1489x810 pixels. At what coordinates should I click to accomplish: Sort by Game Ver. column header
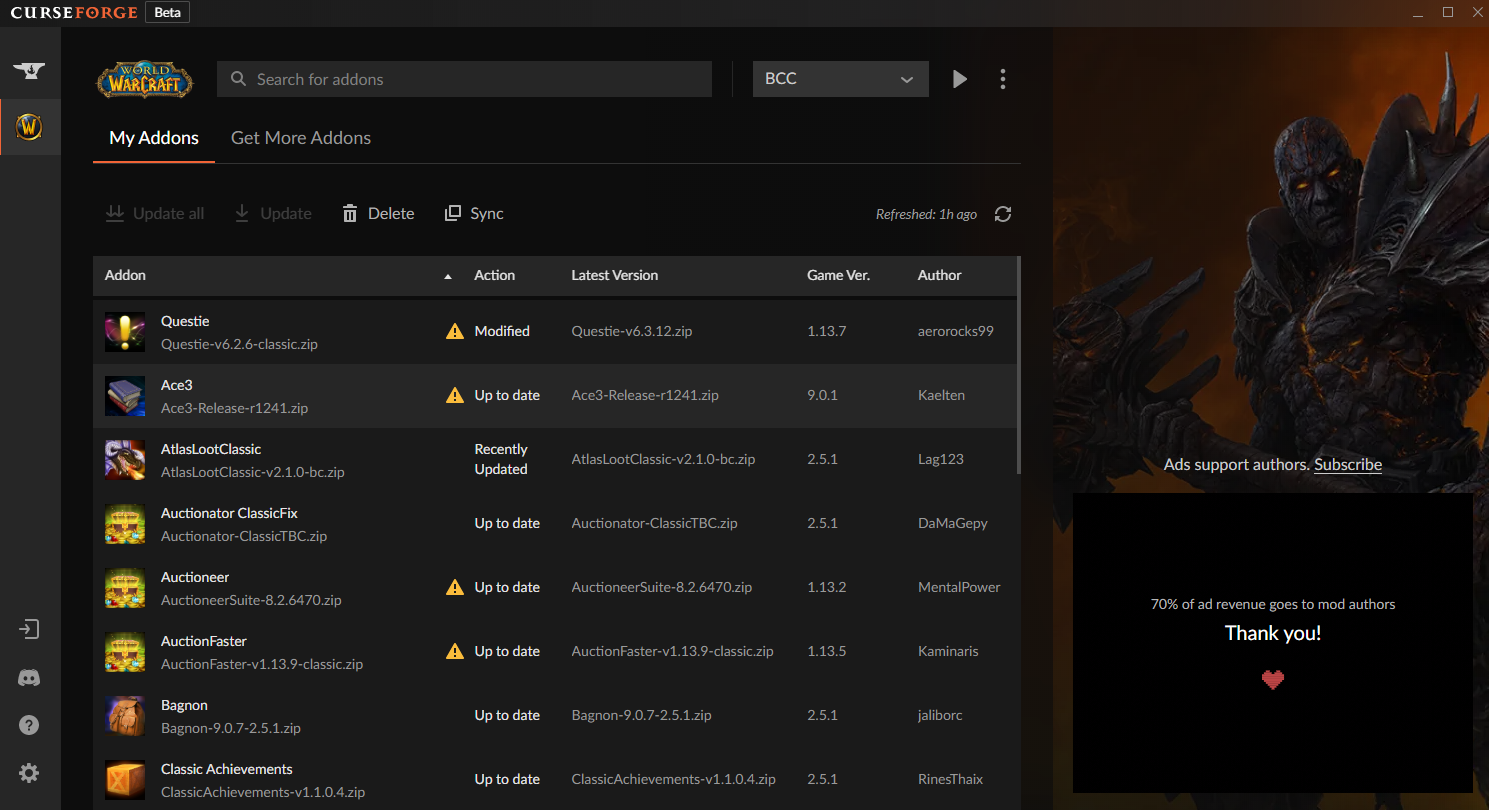click(x=839, y=275)
